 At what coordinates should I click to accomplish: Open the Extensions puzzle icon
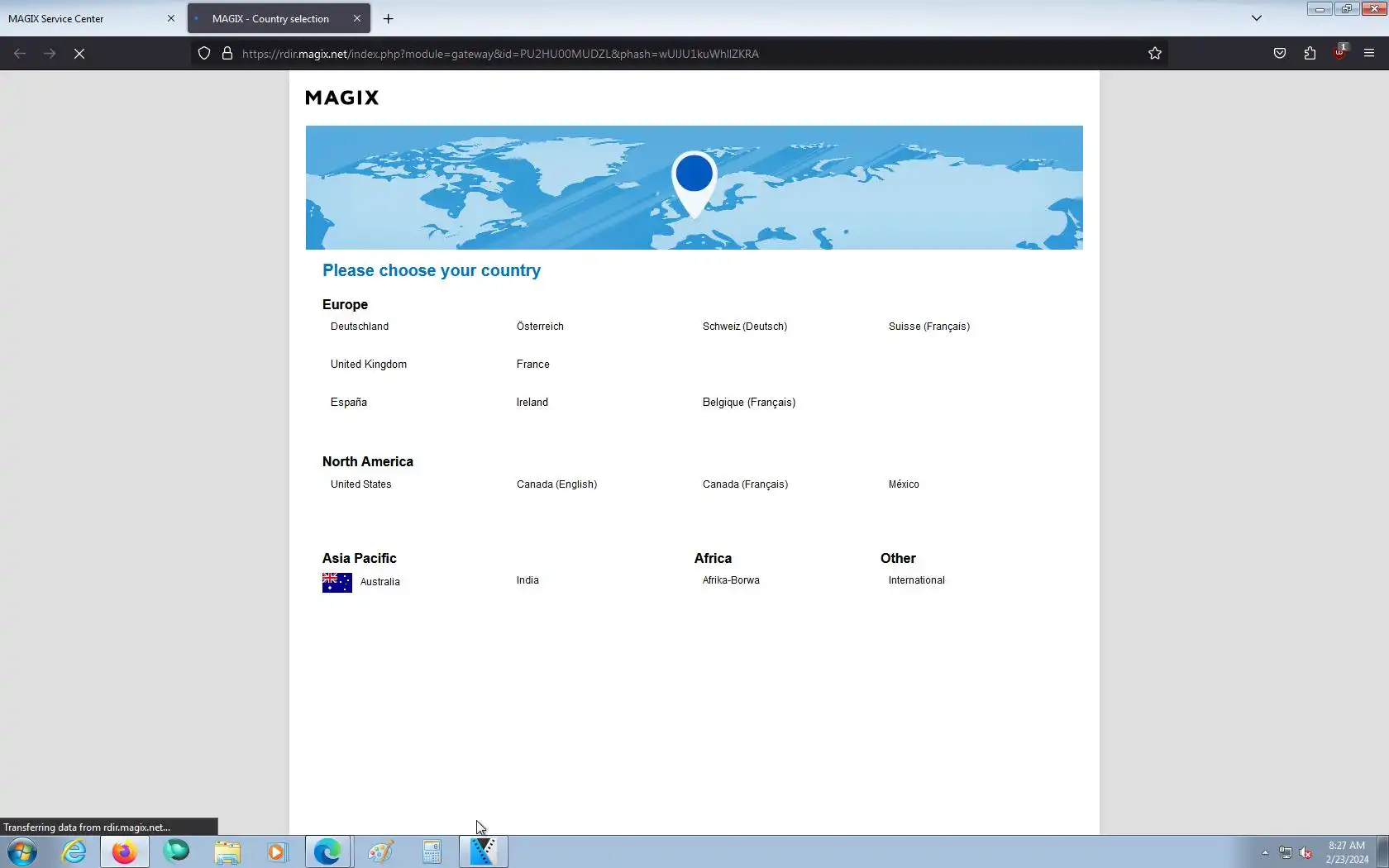pos(1310,54)
